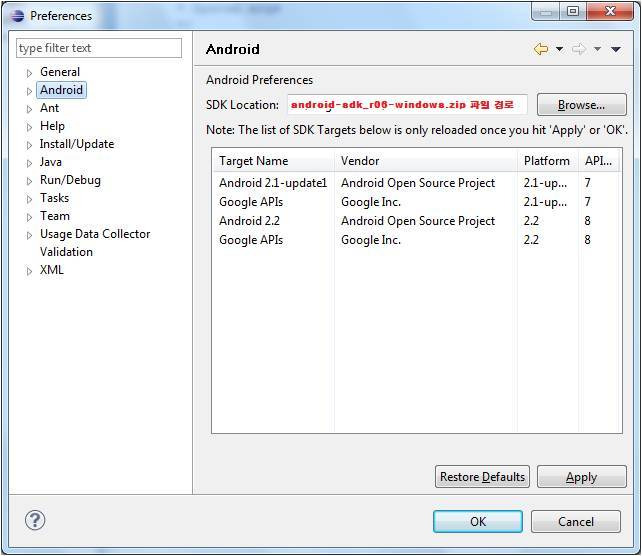
Task: Select the Validation preferences item
Action: 66,252
